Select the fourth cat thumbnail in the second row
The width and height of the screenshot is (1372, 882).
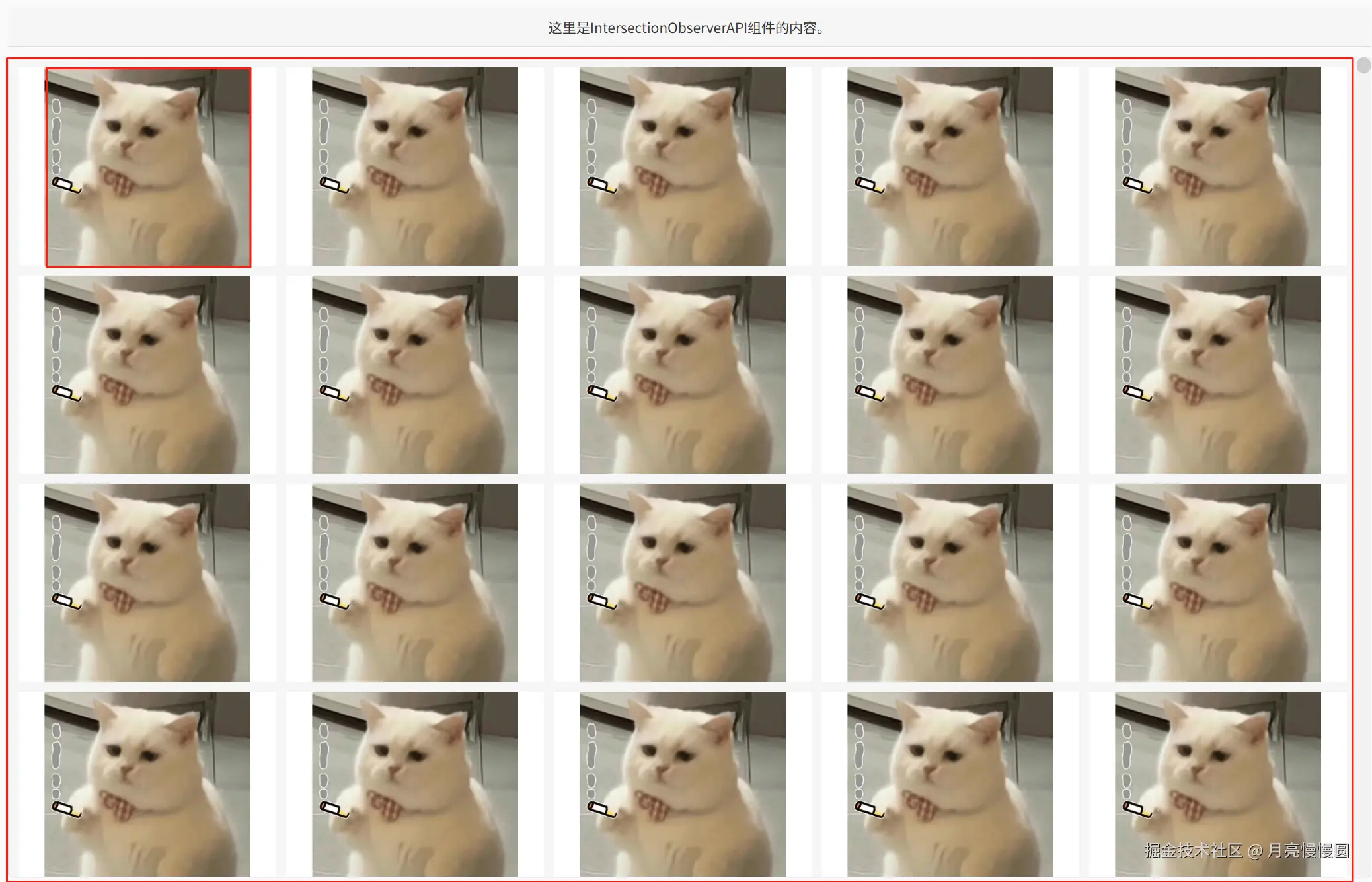click(x=948, y=373)
